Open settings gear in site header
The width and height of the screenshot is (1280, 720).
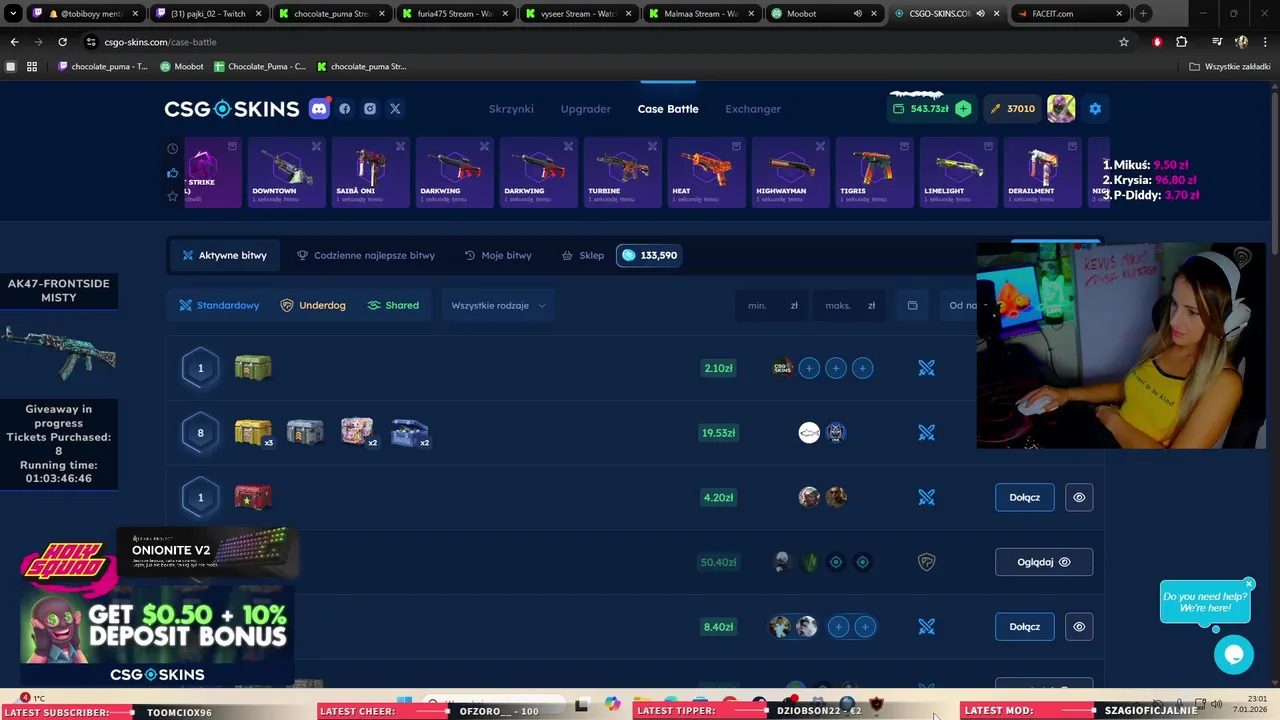[1095, 109]
